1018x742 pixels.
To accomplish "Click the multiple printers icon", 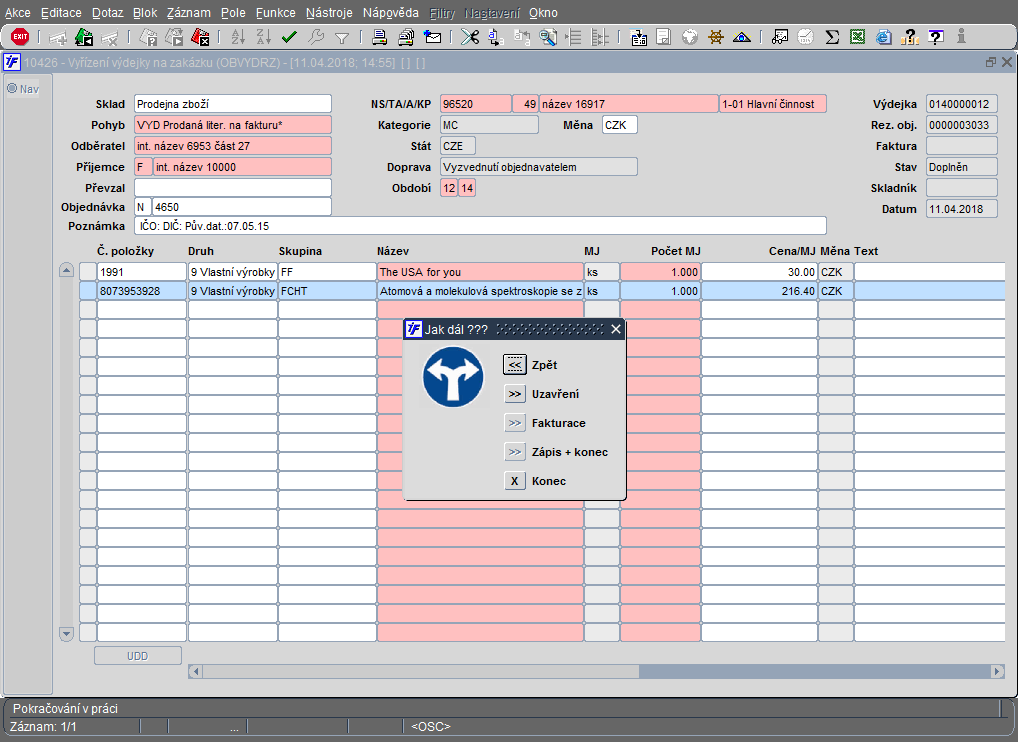I will (406, 37).
